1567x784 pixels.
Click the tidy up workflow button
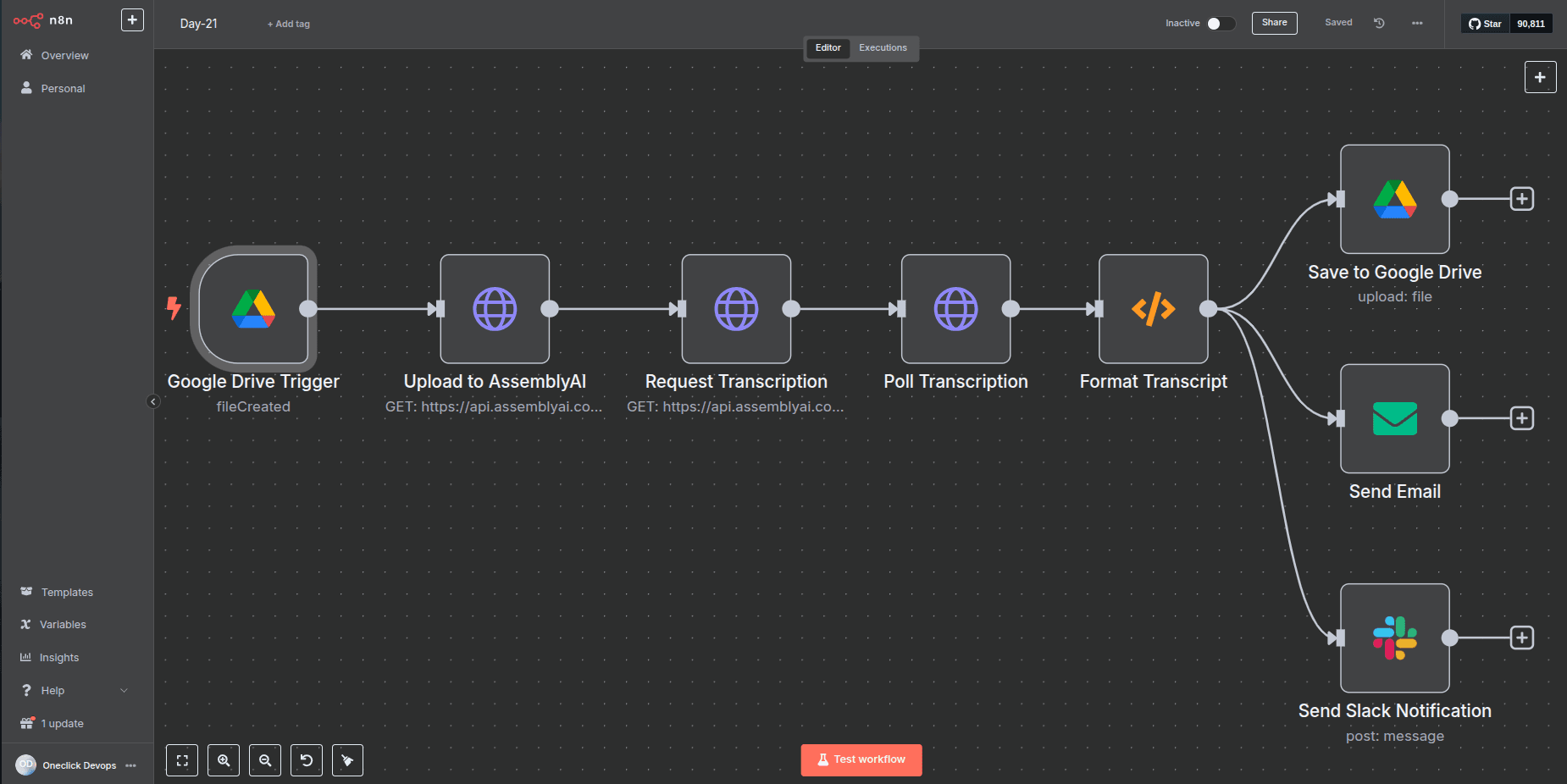point(347,760)
